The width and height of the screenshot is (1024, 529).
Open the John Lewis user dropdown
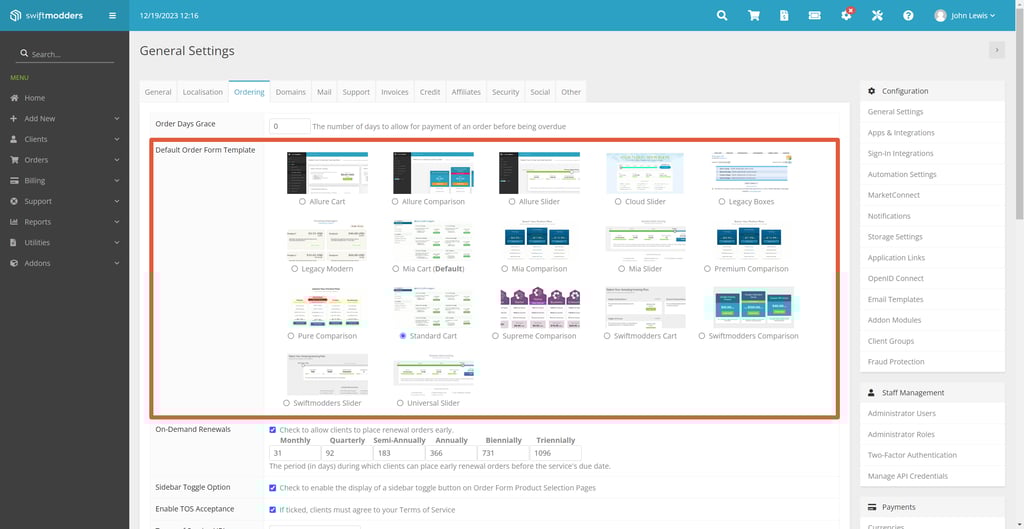(x=965, y=16)
